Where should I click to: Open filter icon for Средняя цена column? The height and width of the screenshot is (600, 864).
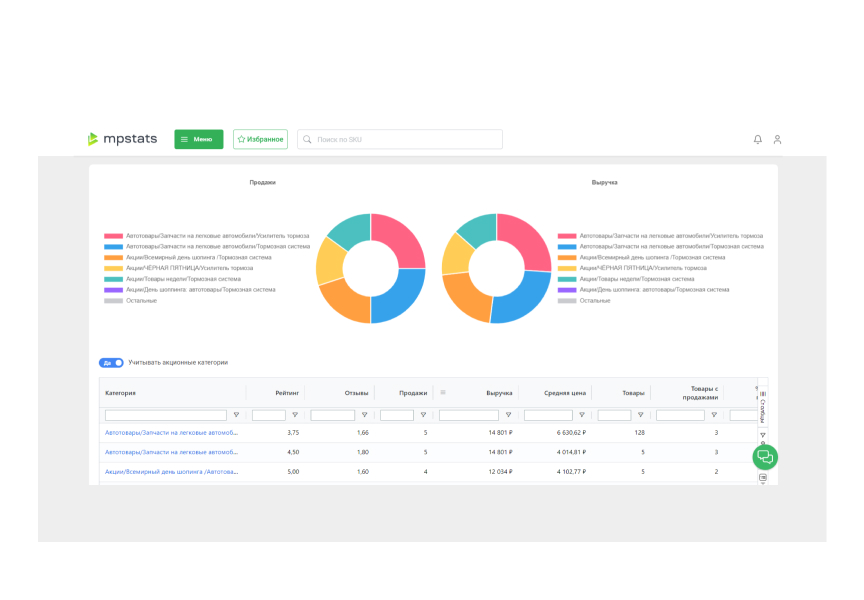tap(582, 415)
